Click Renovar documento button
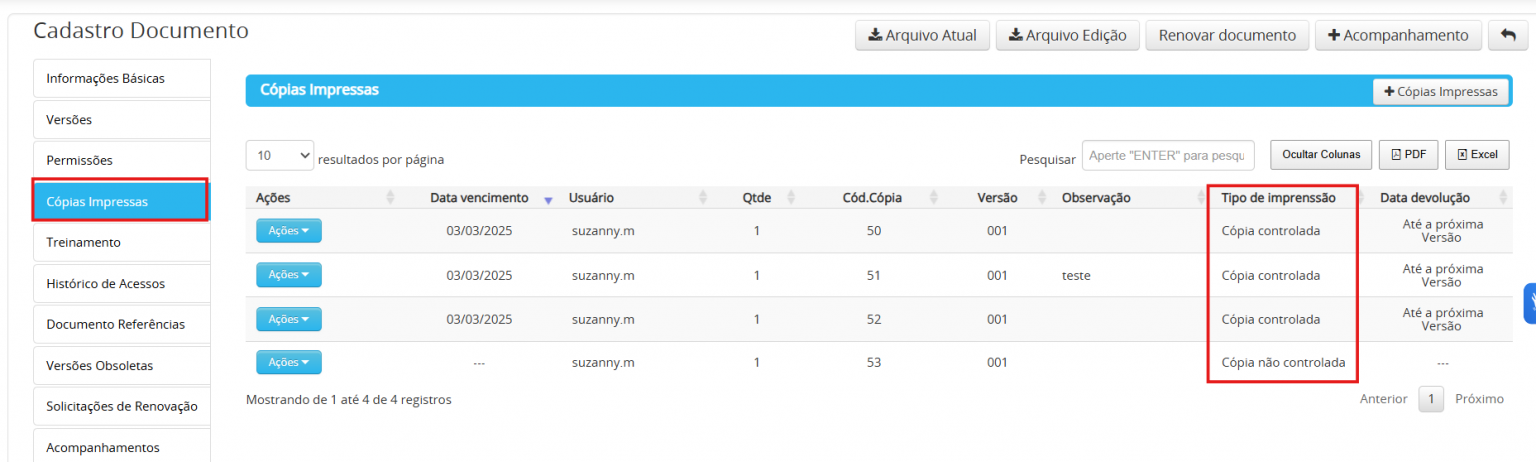 click(1227, 35)
